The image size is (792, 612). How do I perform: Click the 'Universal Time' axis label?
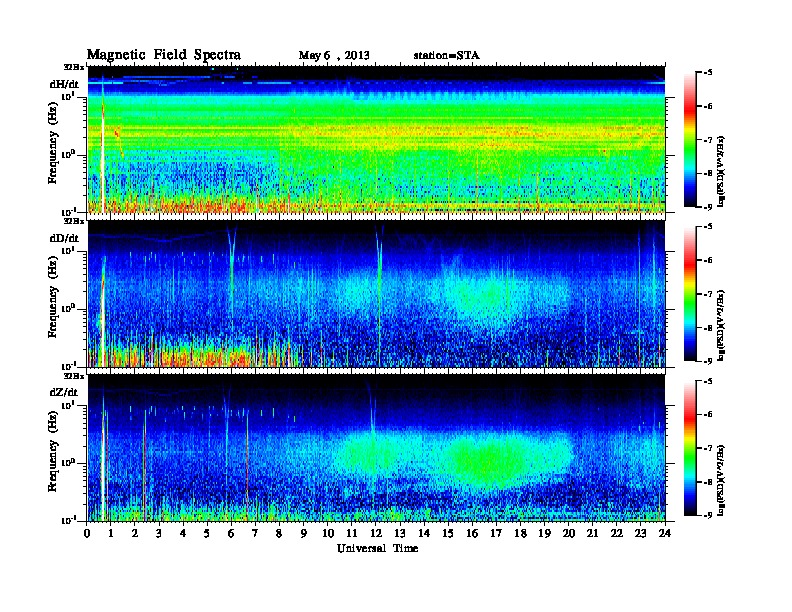pyautogui.click(x=377, y=548)
